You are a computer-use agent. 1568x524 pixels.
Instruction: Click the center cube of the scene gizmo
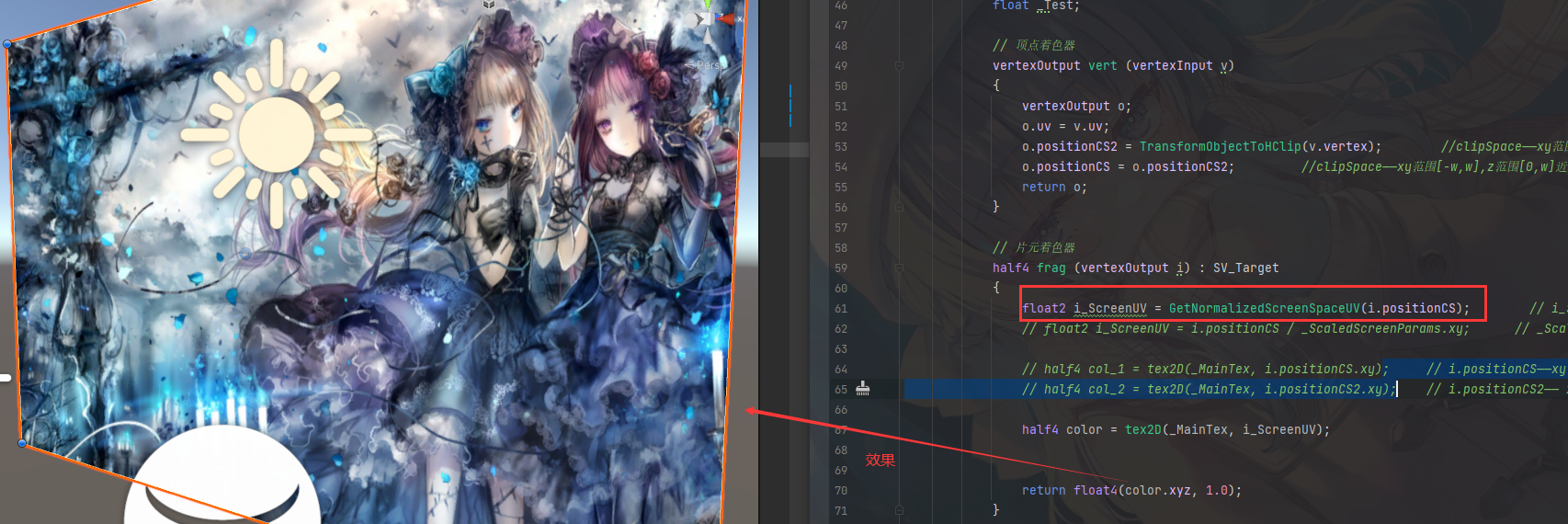708,18
